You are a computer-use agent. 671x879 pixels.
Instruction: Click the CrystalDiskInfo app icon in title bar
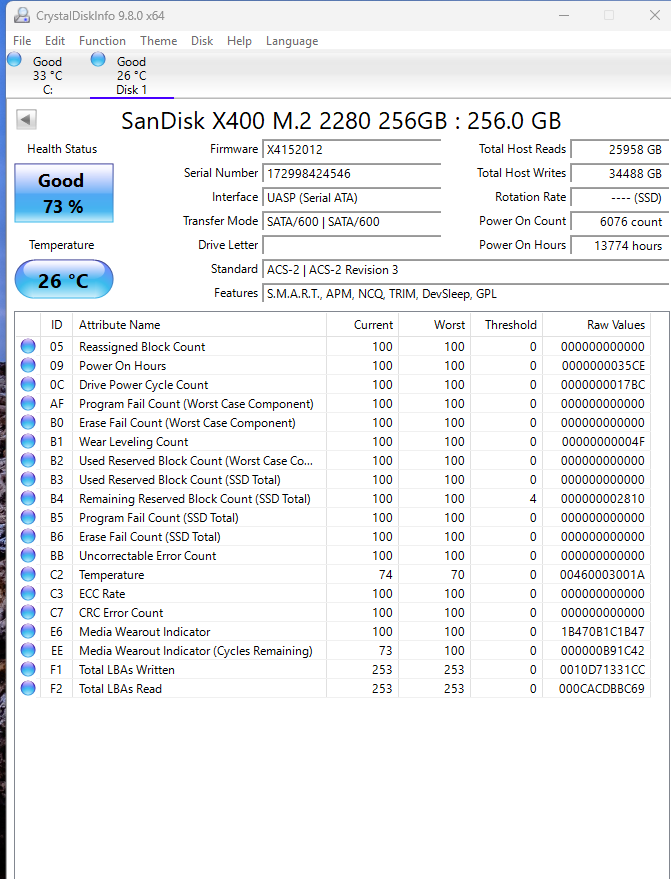(22, 15)
